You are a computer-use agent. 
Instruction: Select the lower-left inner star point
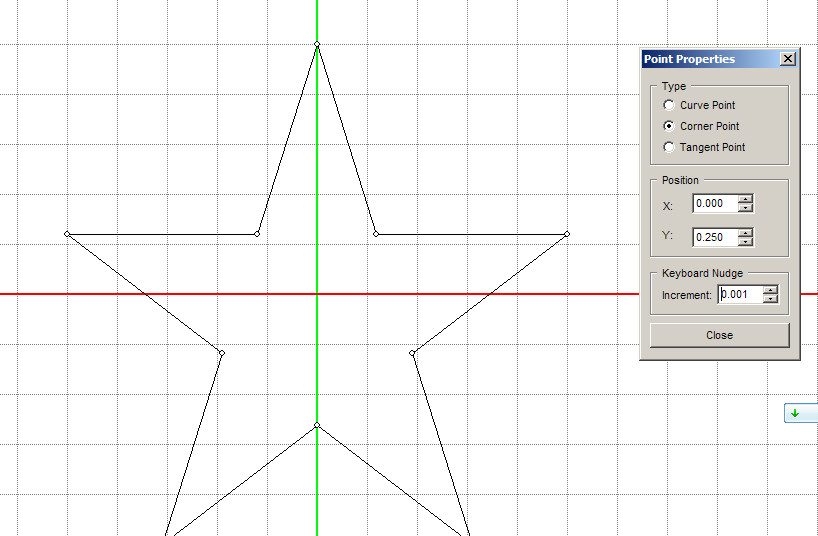click(222, 353)
